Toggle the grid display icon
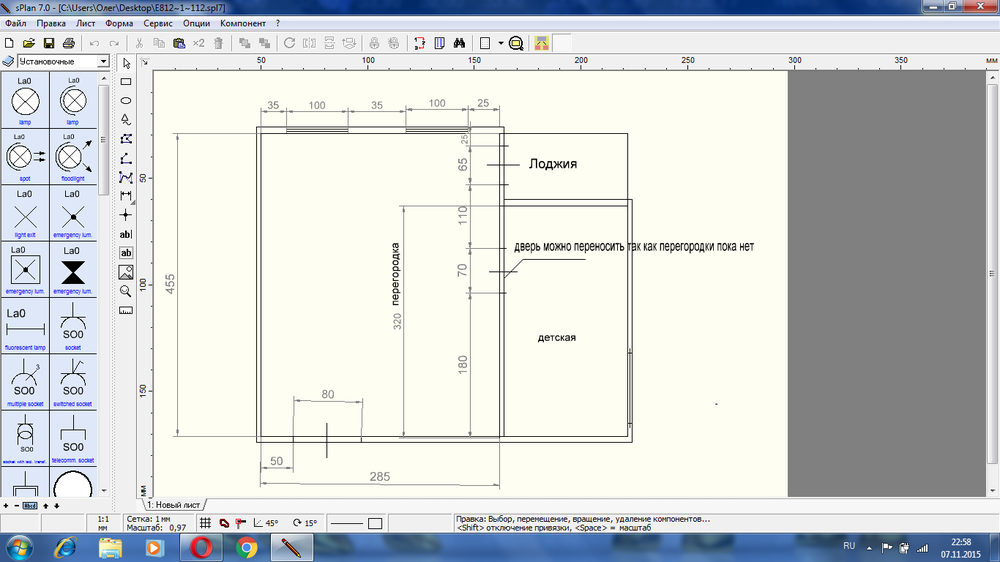Viewport: 1000px width, 562px height. pos(205,523)
